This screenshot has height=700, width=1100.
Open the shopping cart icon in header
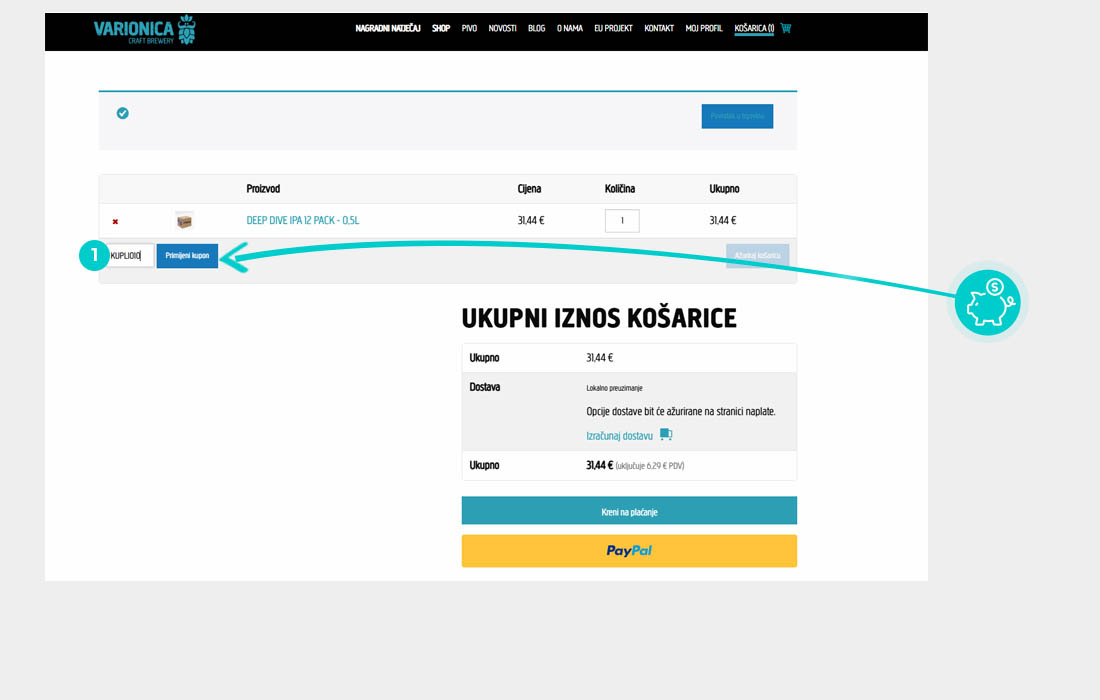pos(786,28)
